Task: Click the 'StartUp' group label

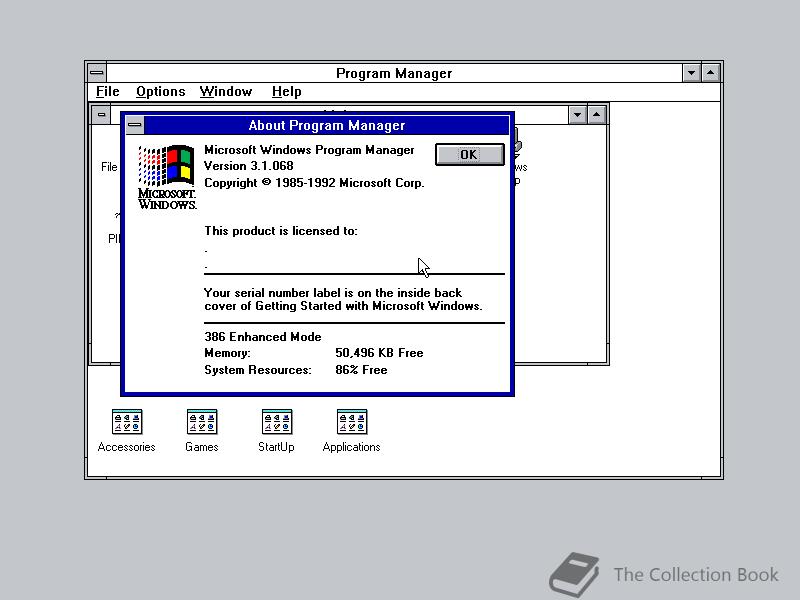Action: [x=276, y=447]
